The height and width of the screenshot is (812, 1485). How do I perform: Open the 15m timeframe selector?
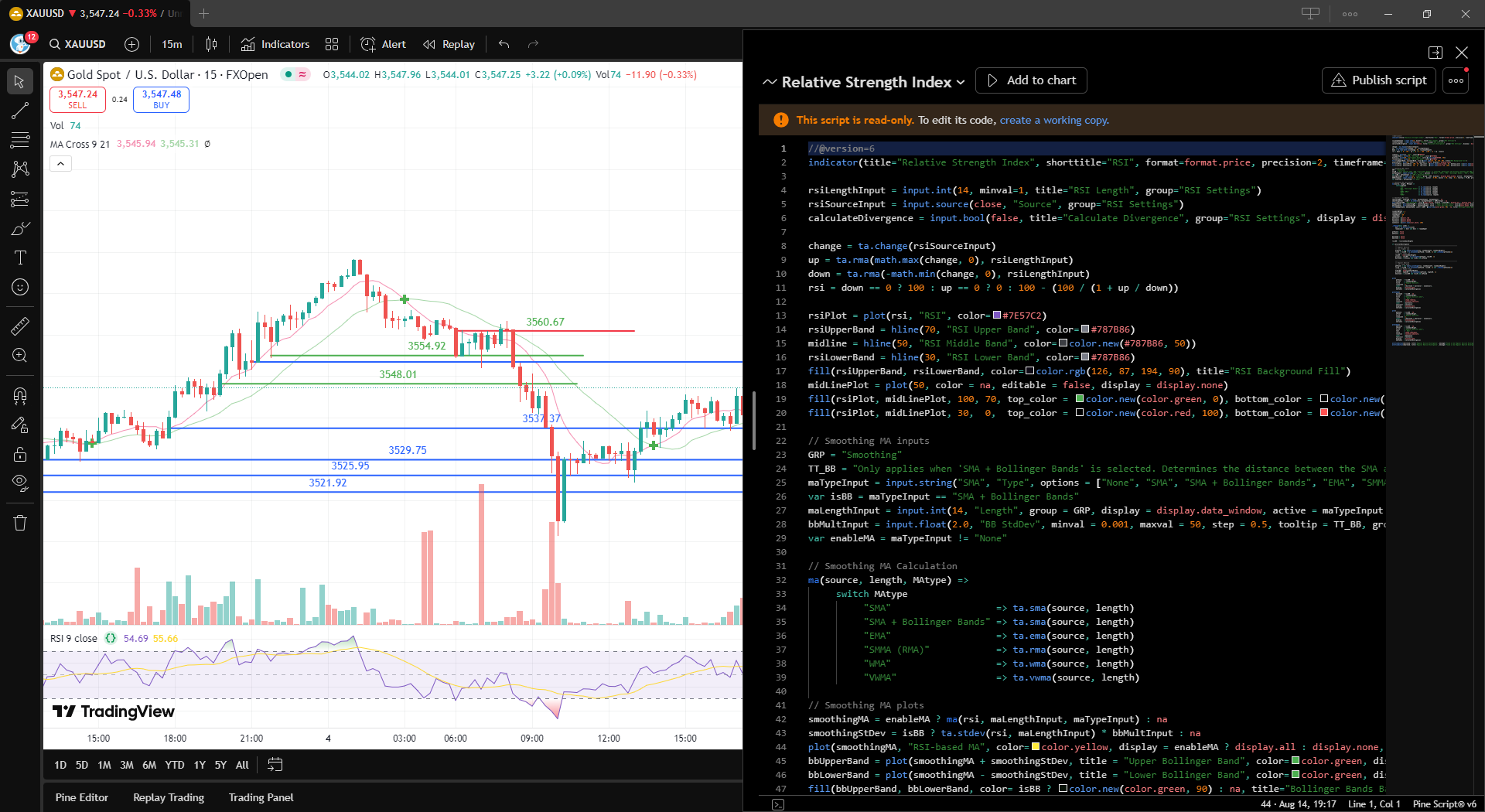coord(172,44)
